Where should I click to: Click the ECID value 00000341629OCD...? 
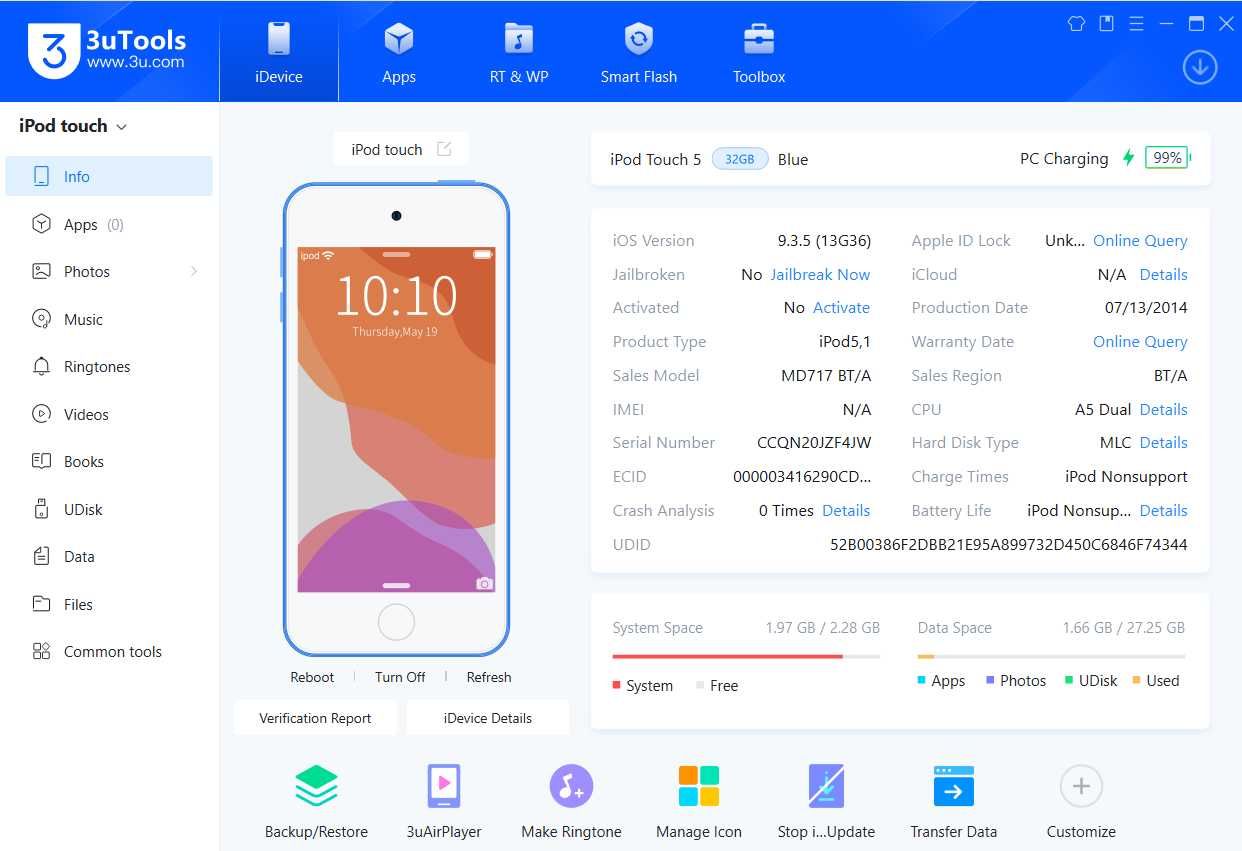click(x=802, y=476)
